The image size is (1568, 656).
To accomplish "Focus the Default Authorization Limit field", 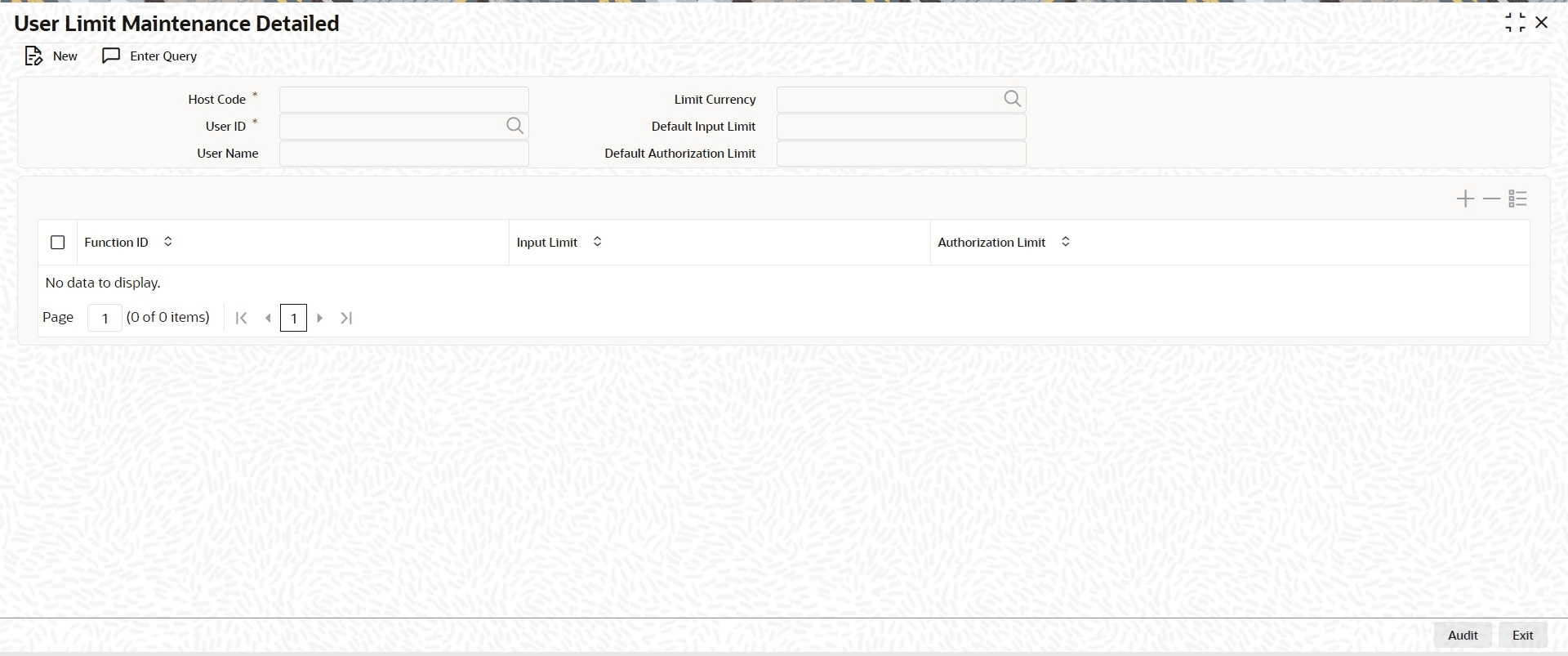I will click(x=902, y=154).
